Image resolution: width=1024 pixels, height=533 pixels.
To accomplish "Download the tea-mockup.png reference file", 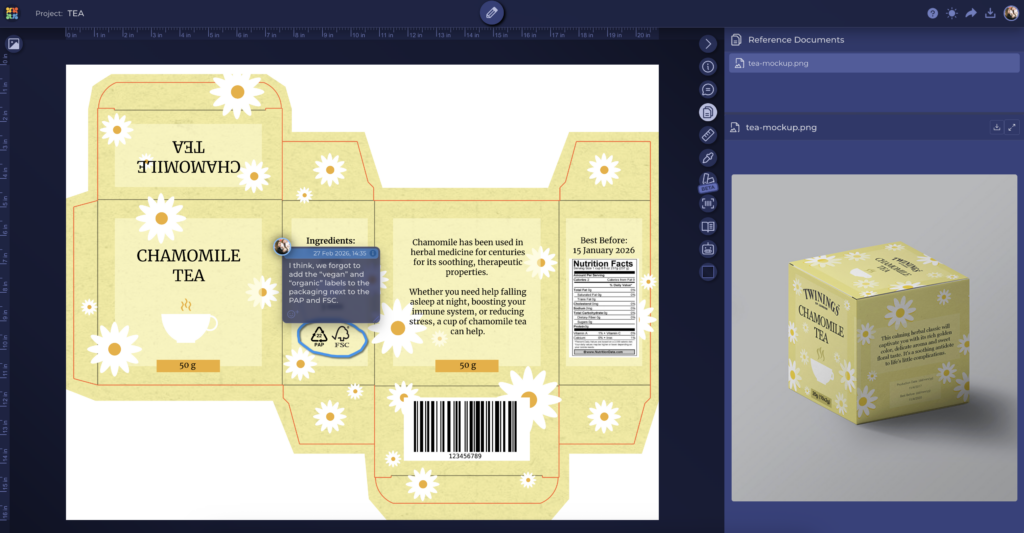I will point(997,127).
